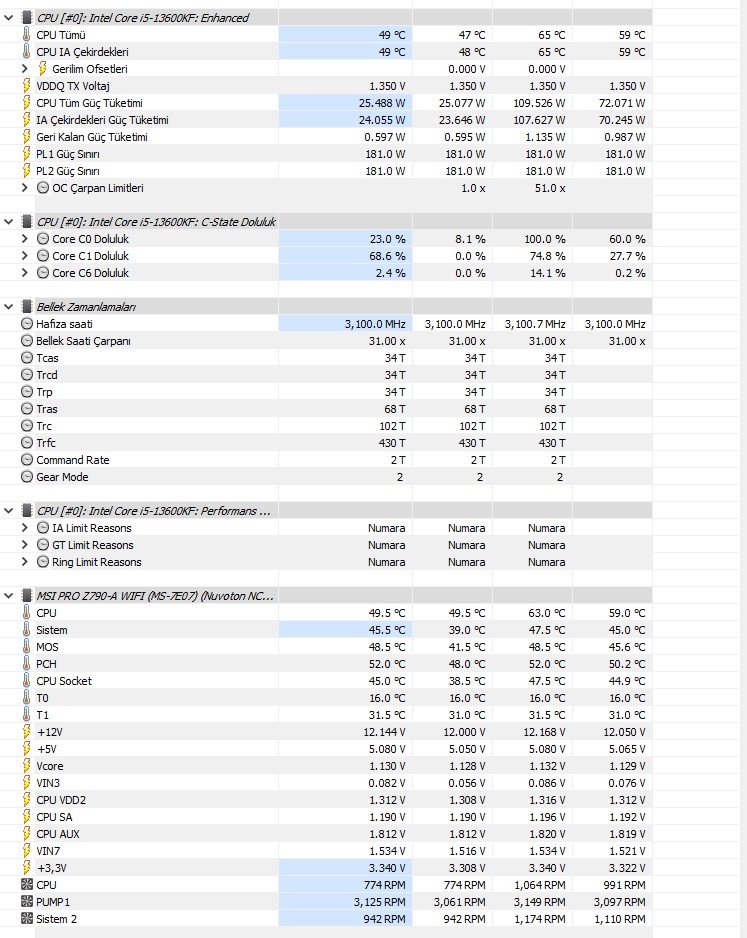Collapse MSI PRO Z790-A WIFI group
Image resolution: width=747 pixels, height=938 pixels.
(x=8, y=596)
